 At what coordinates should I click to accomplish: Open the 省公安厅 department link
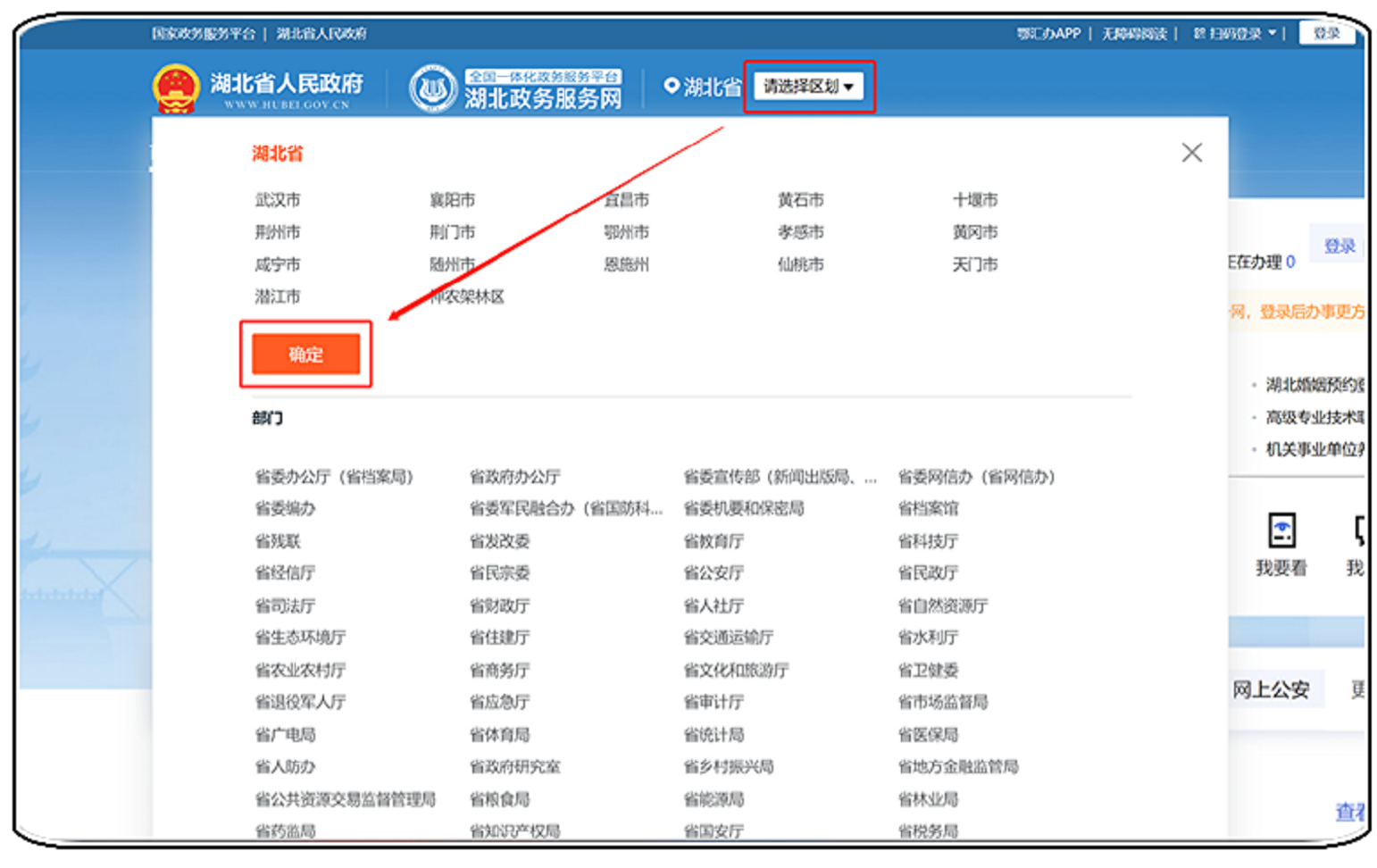(x=714, y=573)
